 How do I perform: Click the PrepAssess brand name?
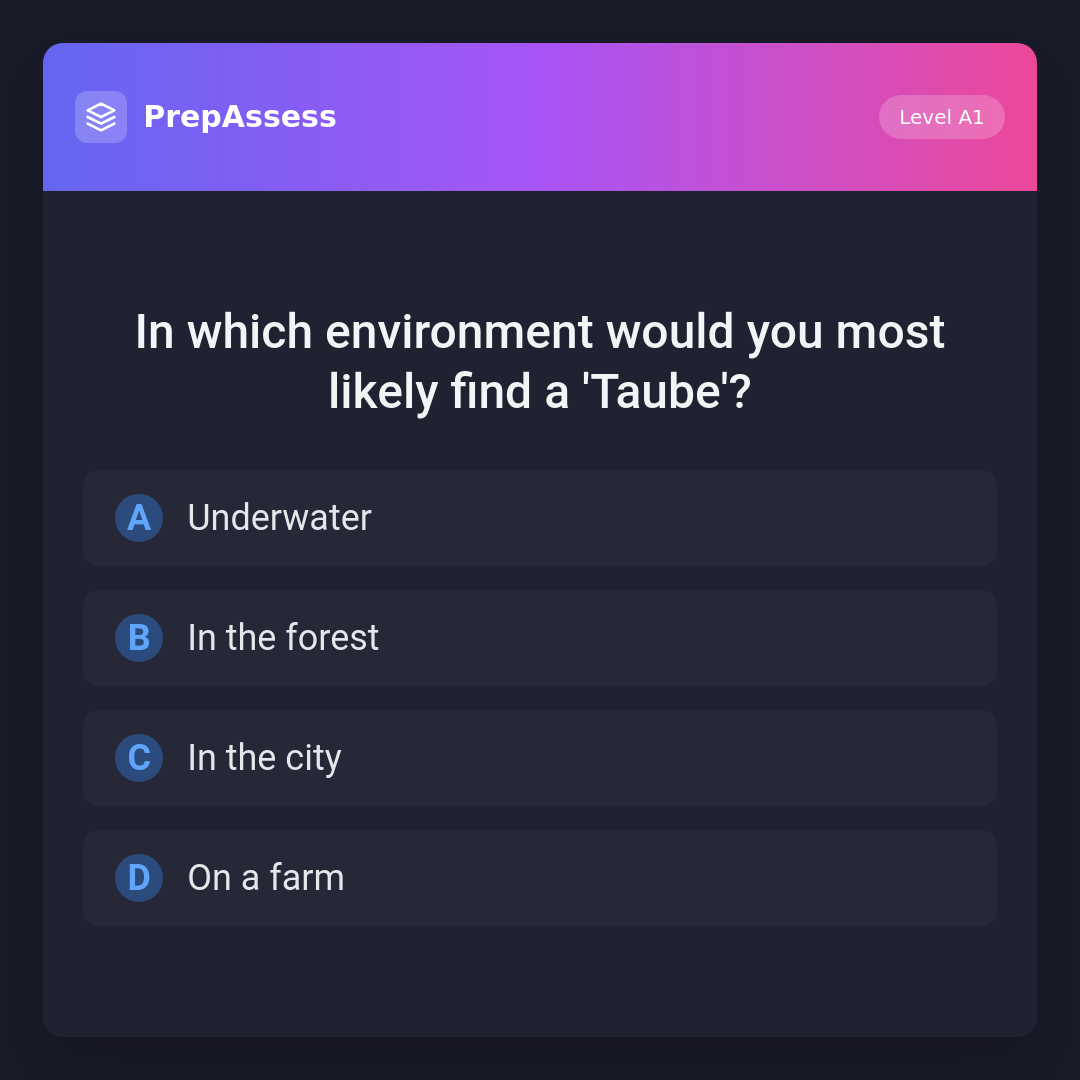tap(240, 117)
